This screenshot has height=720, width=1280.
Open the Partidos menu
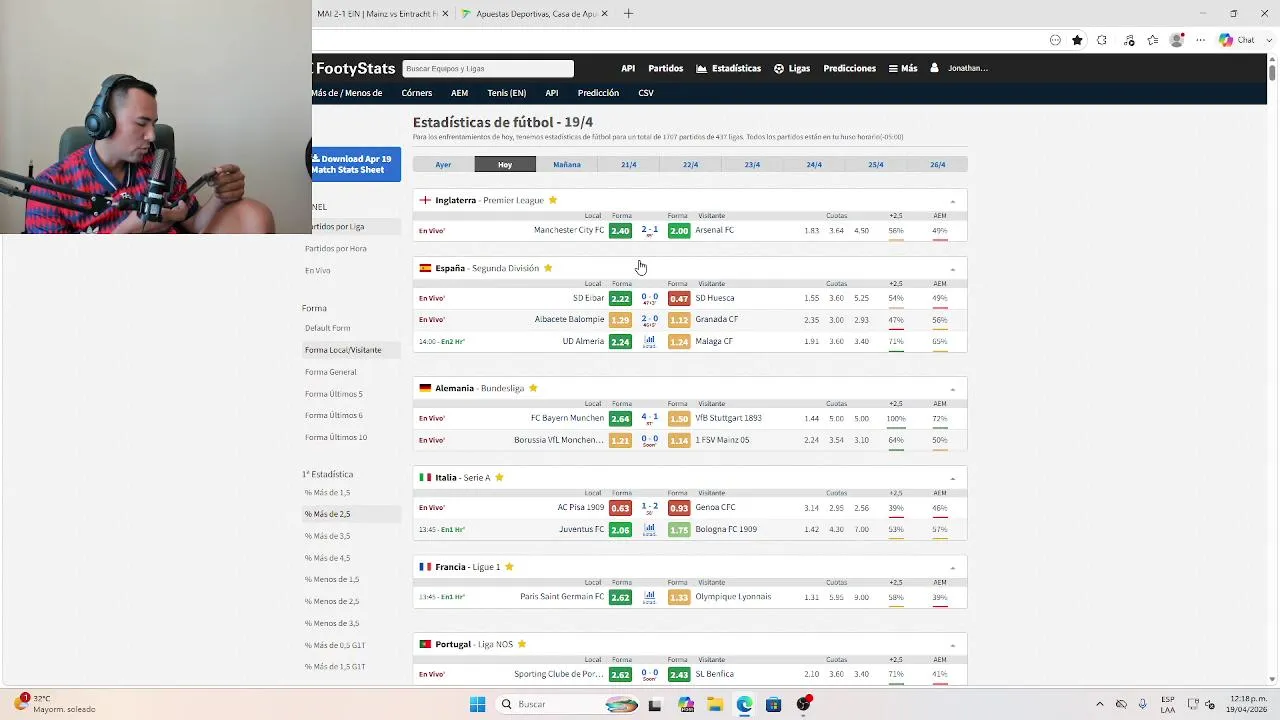[665, 68]
